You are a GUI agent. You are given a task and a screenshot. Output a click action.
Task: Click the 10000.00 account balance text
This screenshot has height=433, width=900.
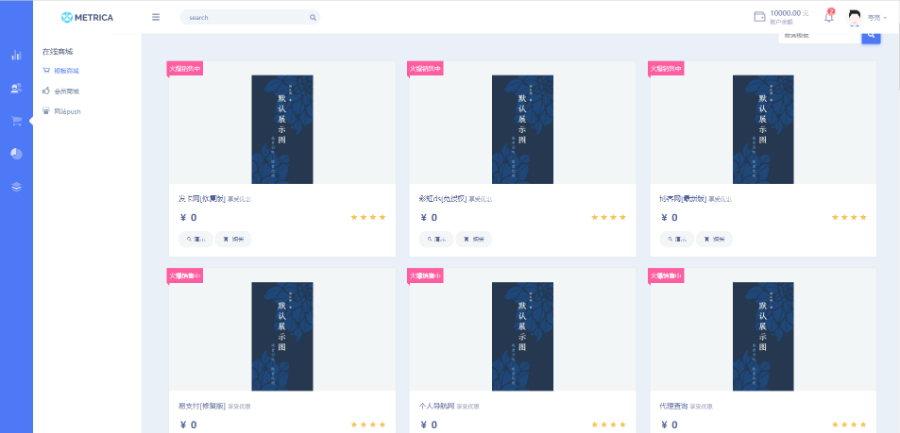(785, 13)
